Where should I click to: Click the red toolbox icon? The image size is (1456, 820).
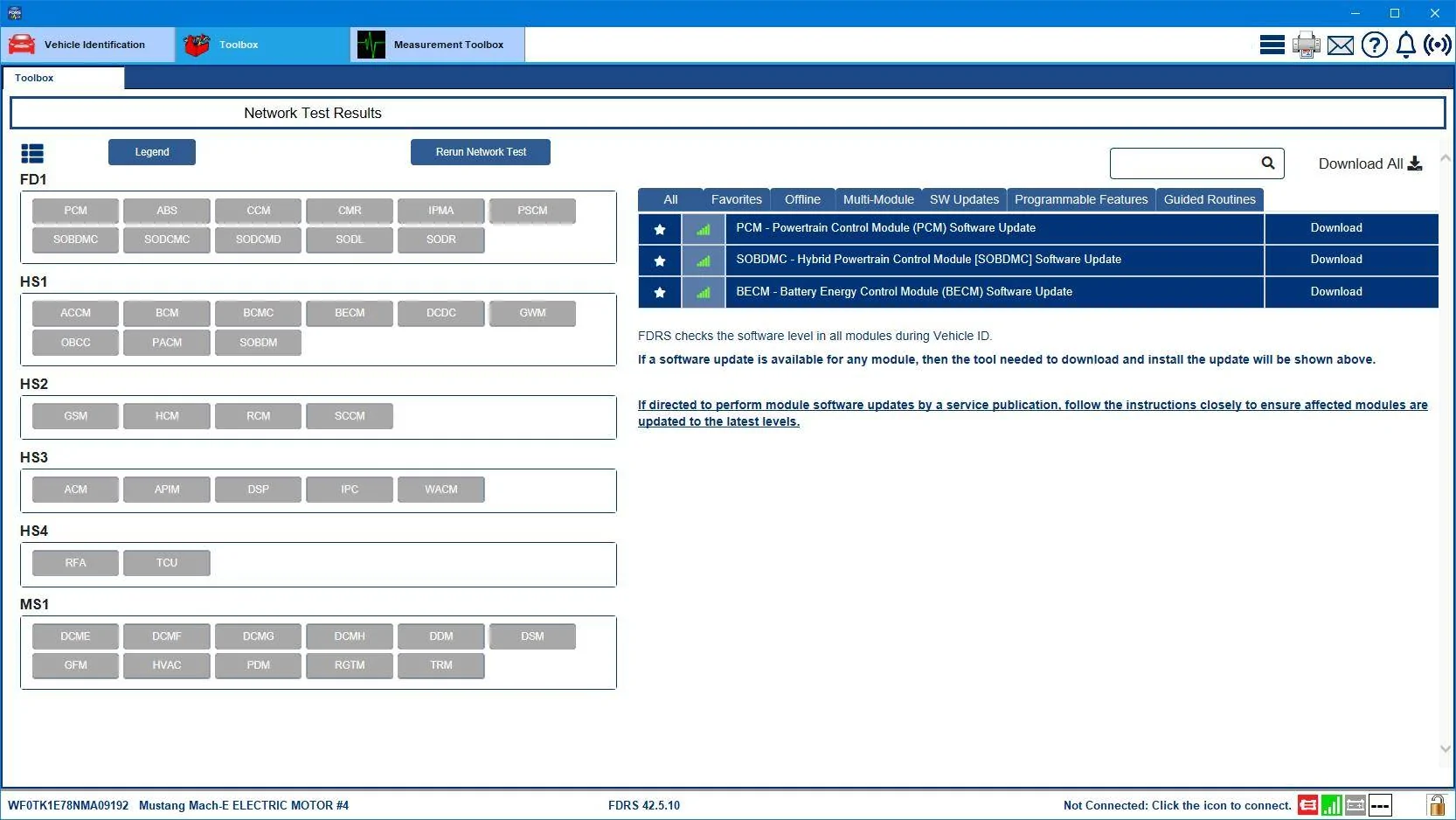coord(197,45)
